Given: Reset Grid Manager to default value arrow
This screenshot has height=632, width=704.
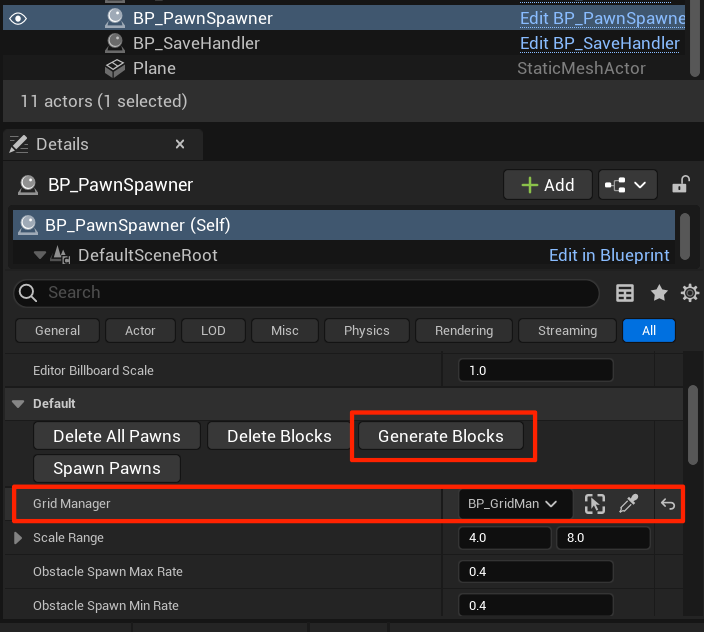Looking at the screenshot, I should pyautogui.click(x=668, y=504).
